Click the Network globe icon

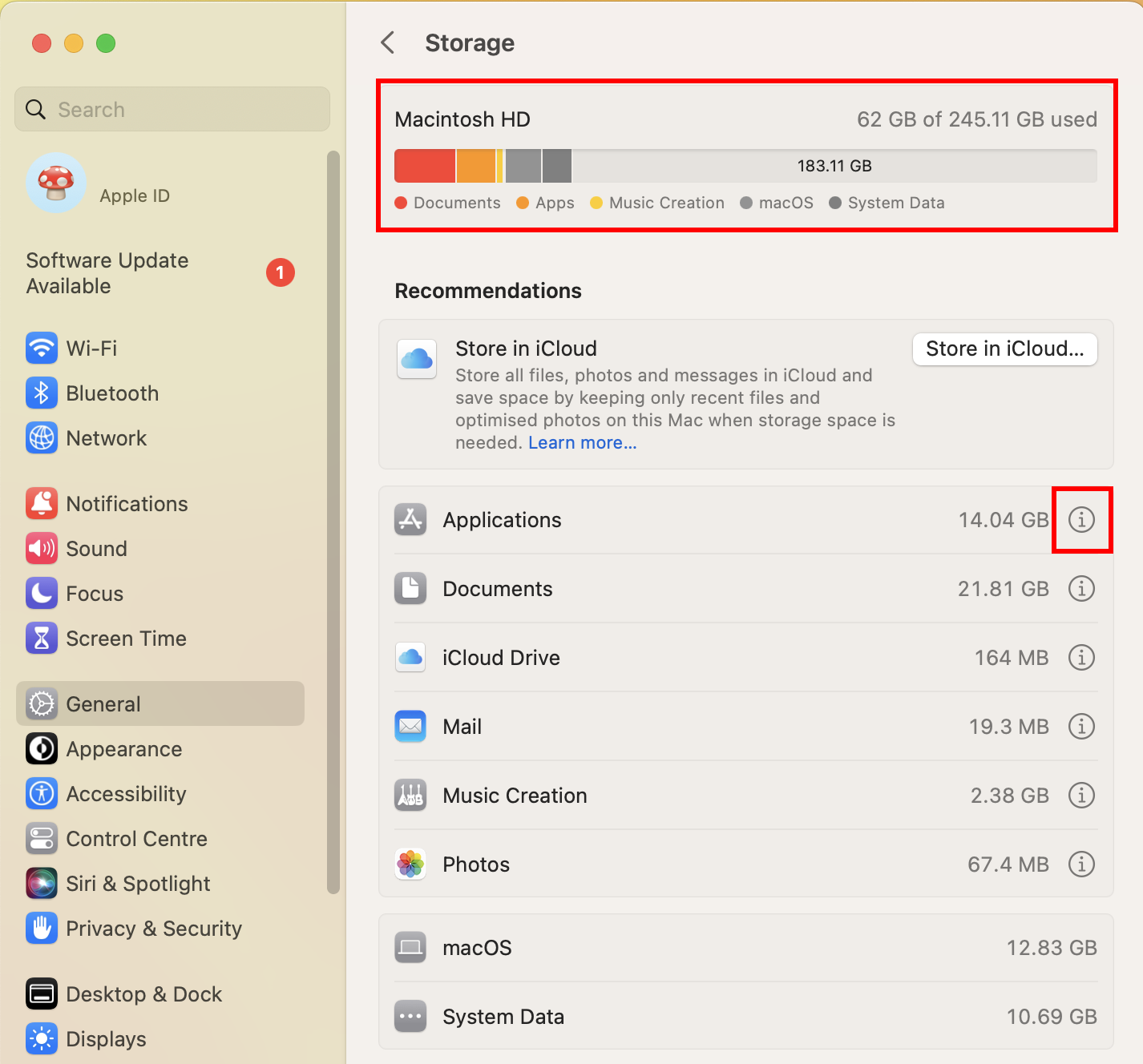click(42, 438)
